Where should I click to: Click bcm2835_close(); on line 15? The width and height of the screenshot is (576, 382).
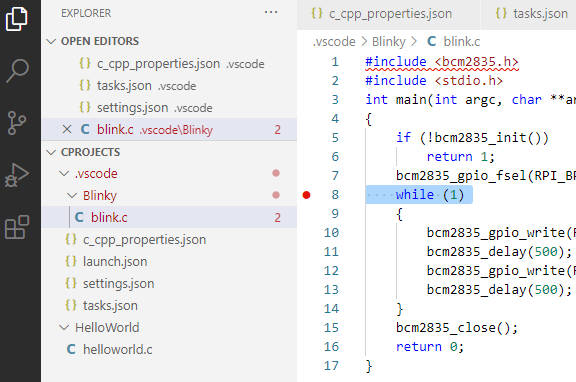click(457, 328)
